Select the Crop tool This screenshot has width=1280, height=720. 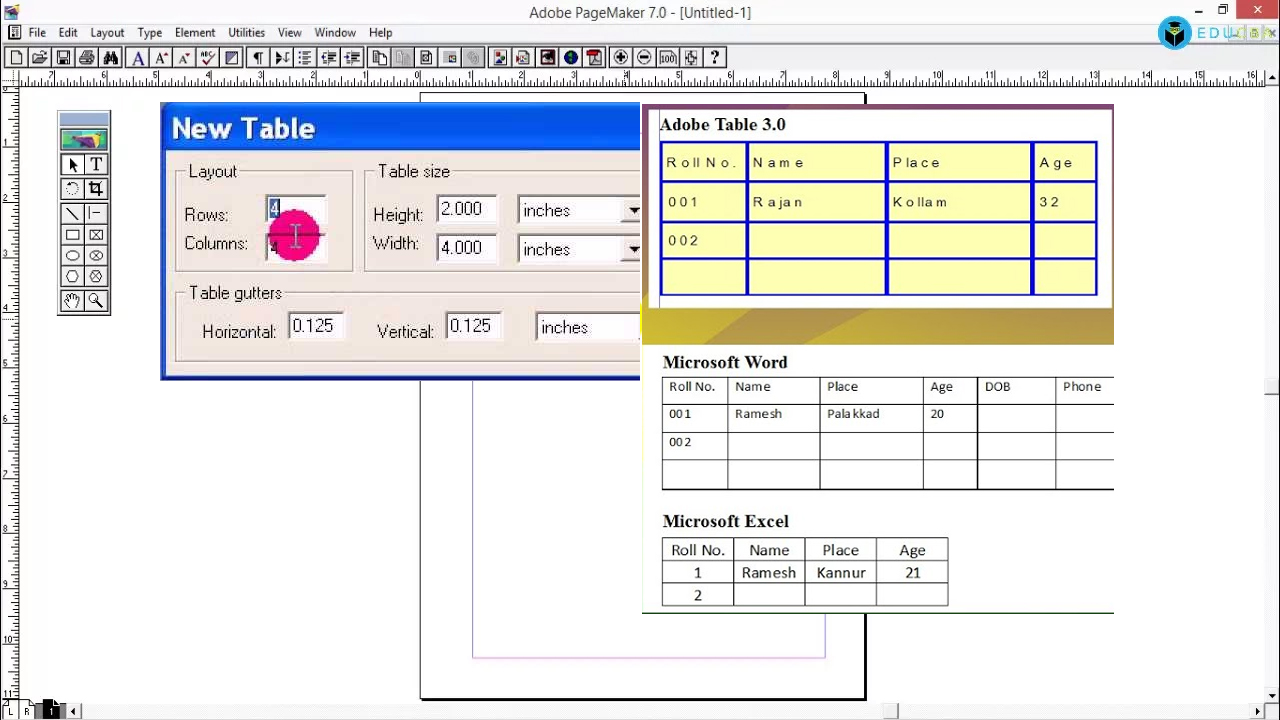(96, 188)
